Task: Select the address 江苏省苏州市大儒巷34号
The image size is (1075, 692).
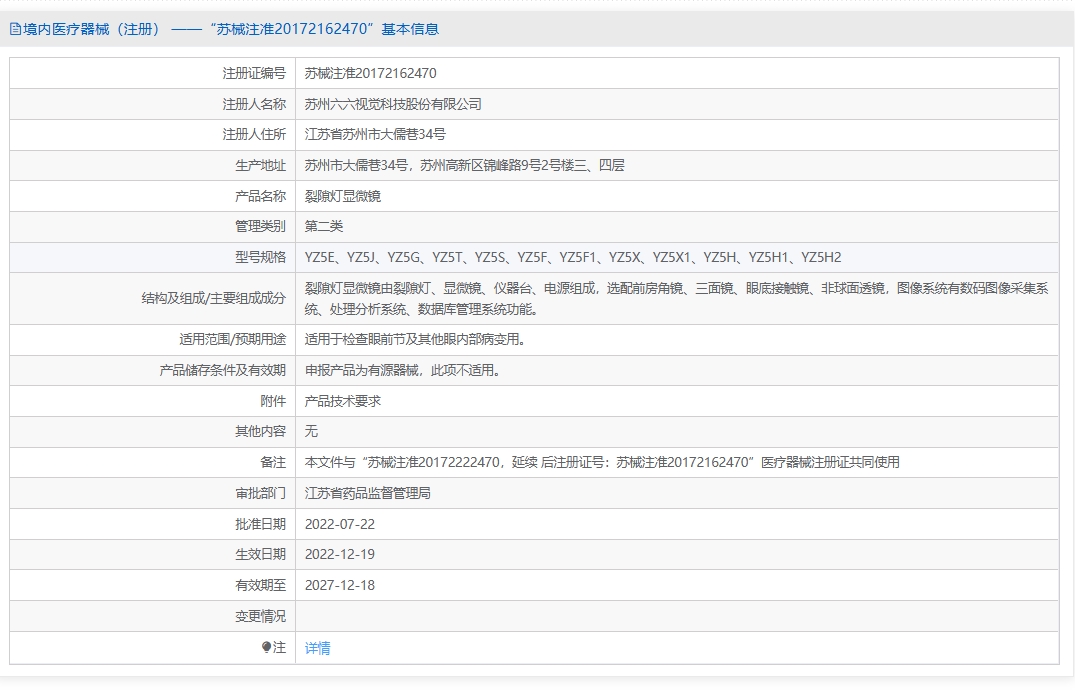Action: click(x=375, y=134)
